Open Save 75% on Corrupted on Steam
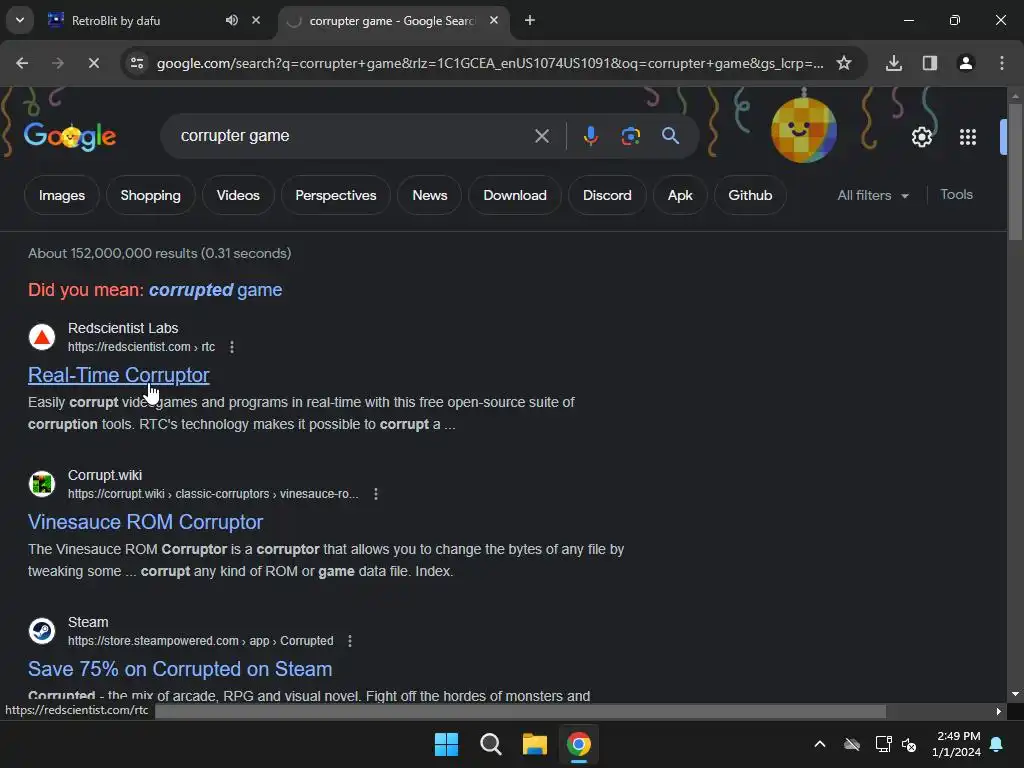The height and width of the screenshot is (768, 1024). 180,669
